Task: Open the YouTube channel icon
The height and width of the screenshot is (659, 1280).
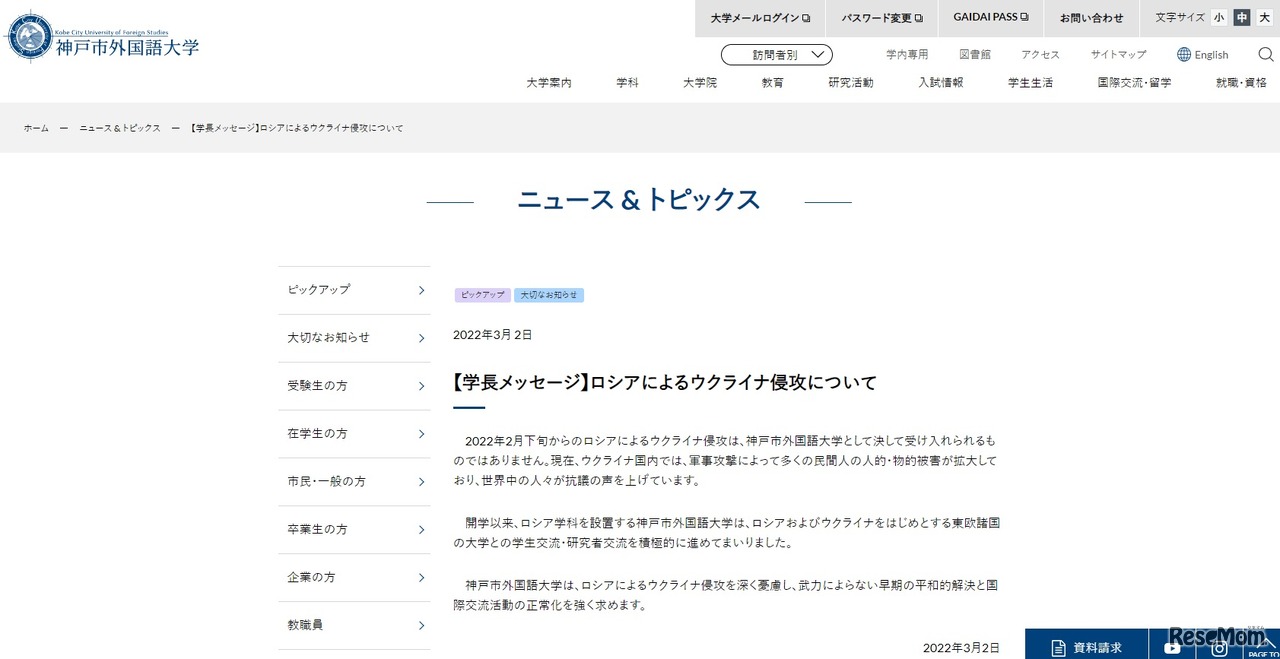Action: 1172,648
